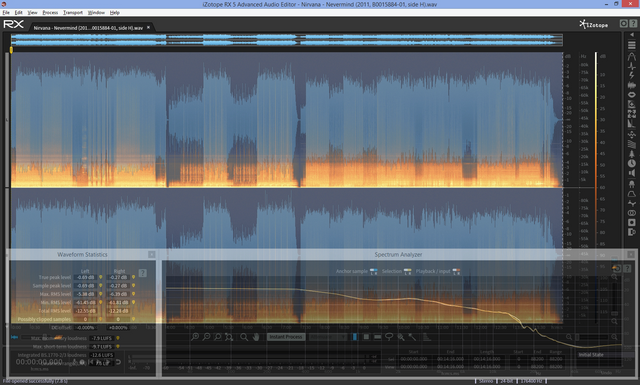
Task: Select the lasso selection tool
Action: coord(389,337)
